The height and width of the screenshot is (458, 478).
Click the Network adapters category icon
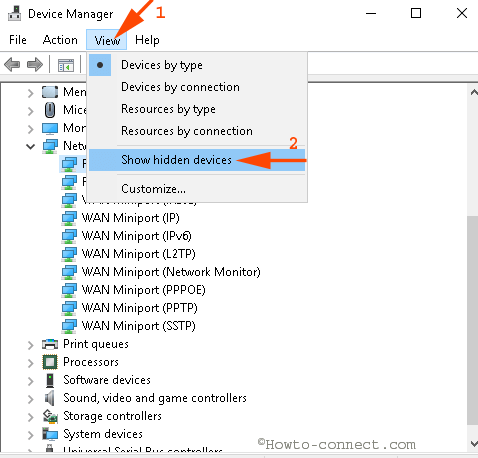(50, 146)
